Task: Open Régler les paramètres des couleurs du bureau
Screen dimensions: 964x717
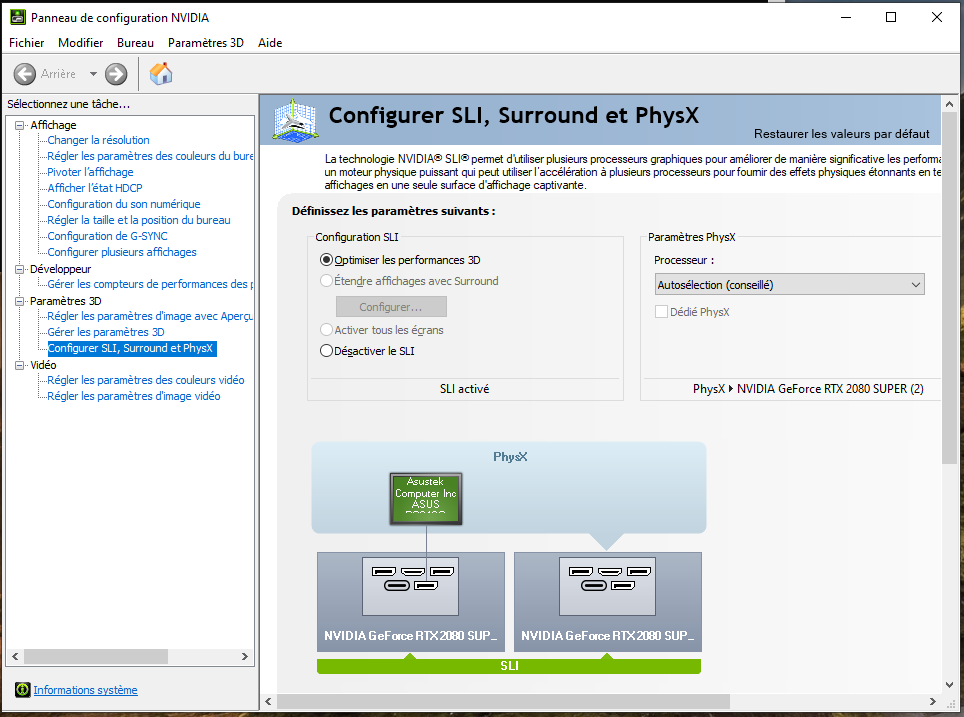Action: [x=150, y=156]
